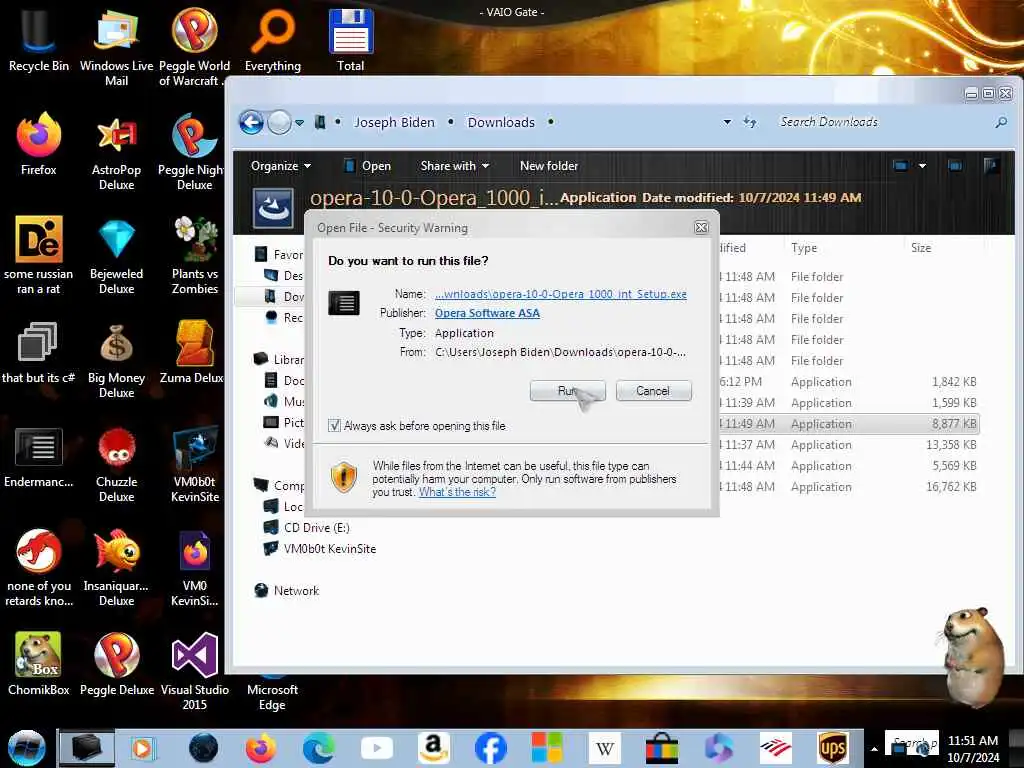Open the change view options arrow
The height and width of the screenshot is (768, 1024).
point(922,166)
